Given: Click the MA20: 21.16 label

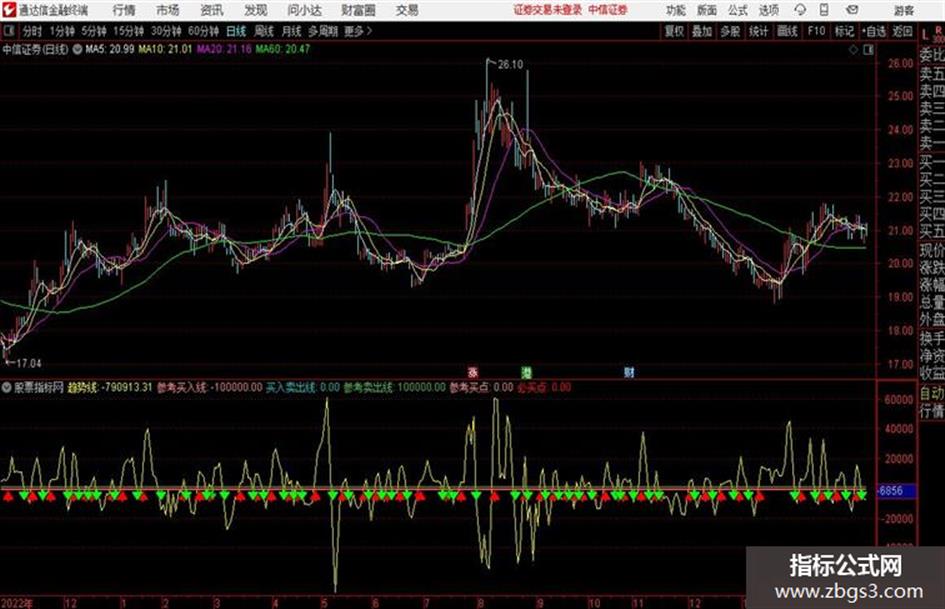Looking at the screenshot, I should [x=224, y=49].
